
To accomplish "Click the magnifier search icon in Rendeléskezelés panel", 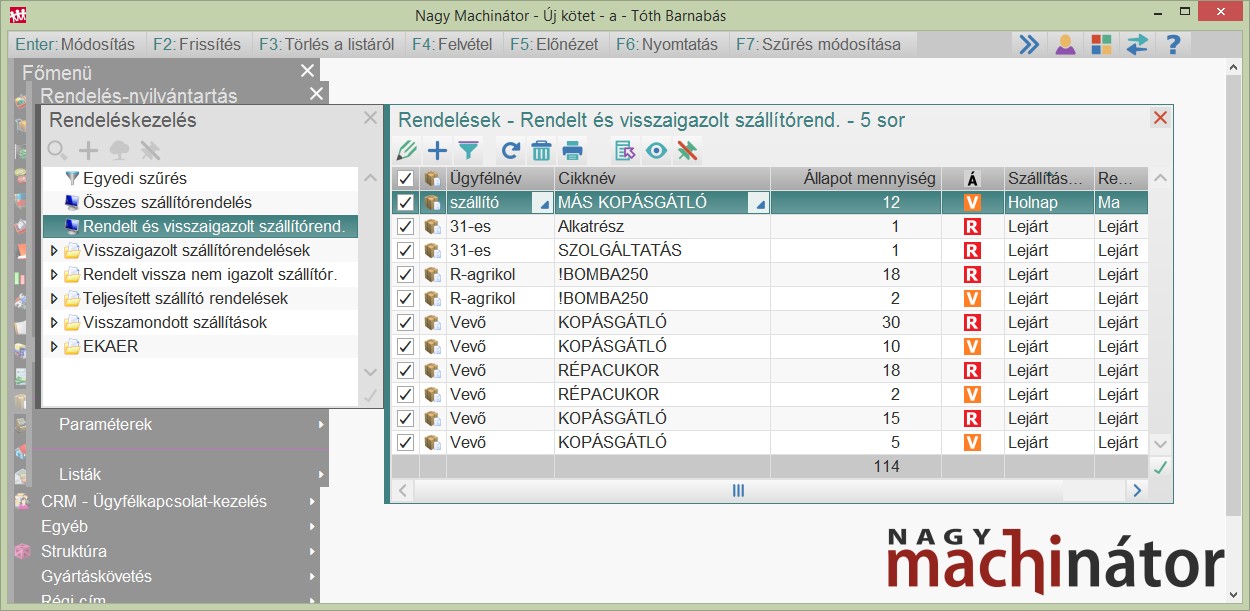I will [58, 151].
